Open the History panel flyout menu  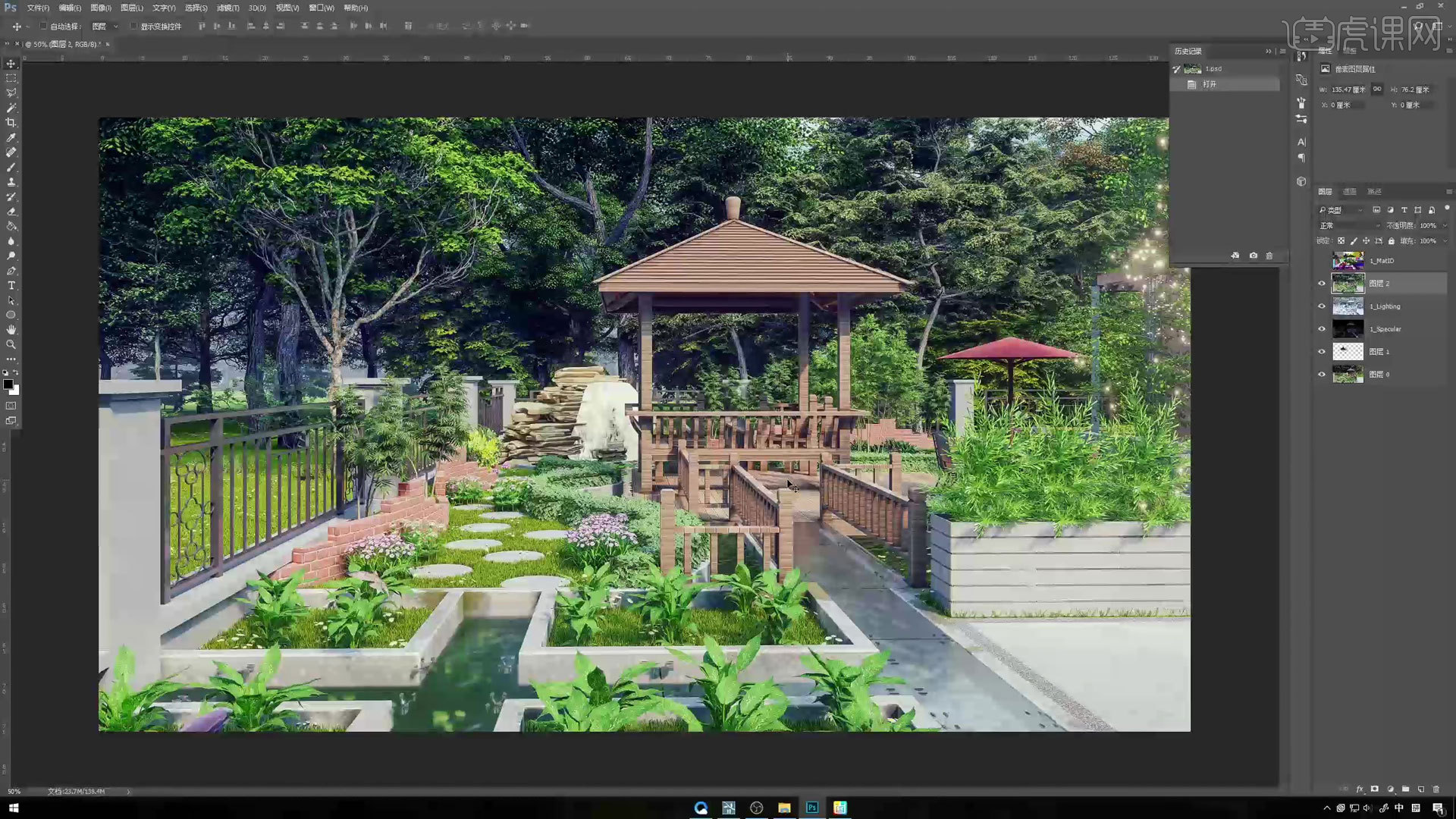1282,51
